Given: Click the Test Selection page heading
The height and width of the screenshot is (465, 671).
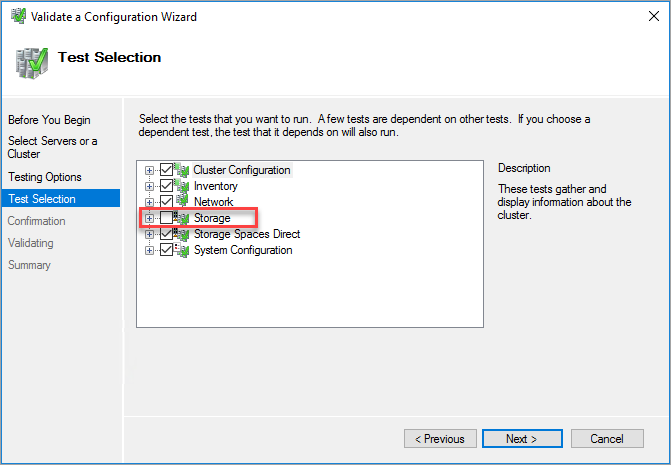Looking at the screenshot, I should [x=110, y=57].
